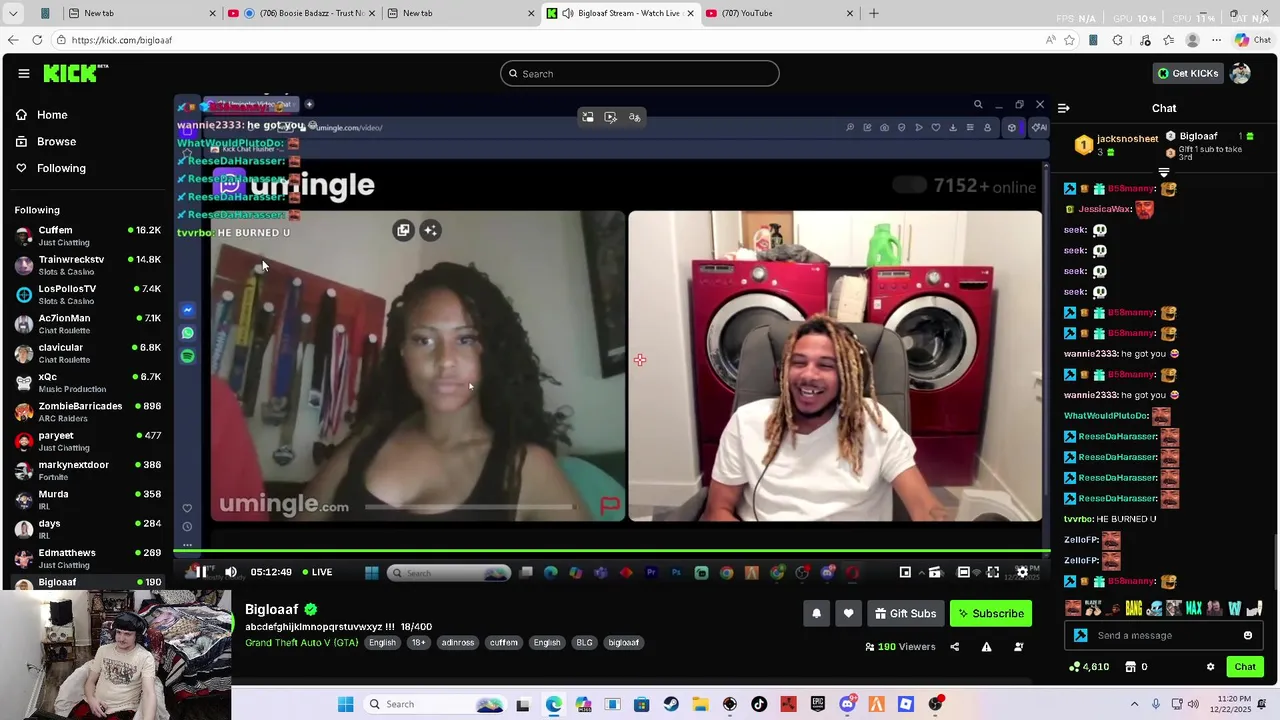The height and width of the screenshot is (720, 1280).
Task: Open the viewer list icon next to report
Action: (x=1018, y=647)
